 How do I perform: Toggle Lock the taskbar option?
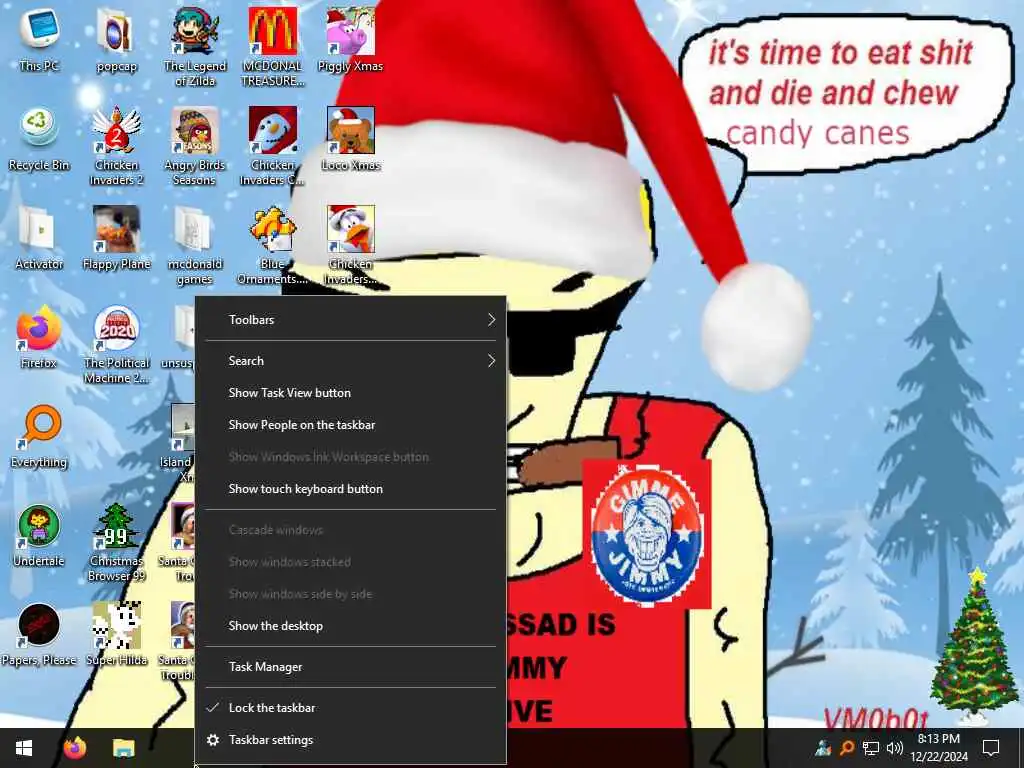click(x=351, y=707)
